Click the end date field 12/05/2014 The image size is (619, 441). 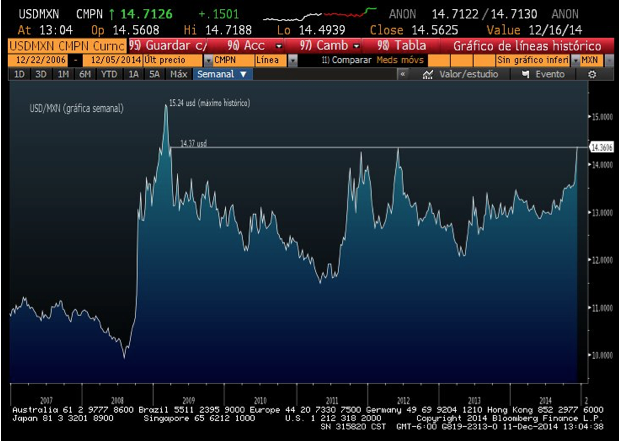[x=113, y=60]
